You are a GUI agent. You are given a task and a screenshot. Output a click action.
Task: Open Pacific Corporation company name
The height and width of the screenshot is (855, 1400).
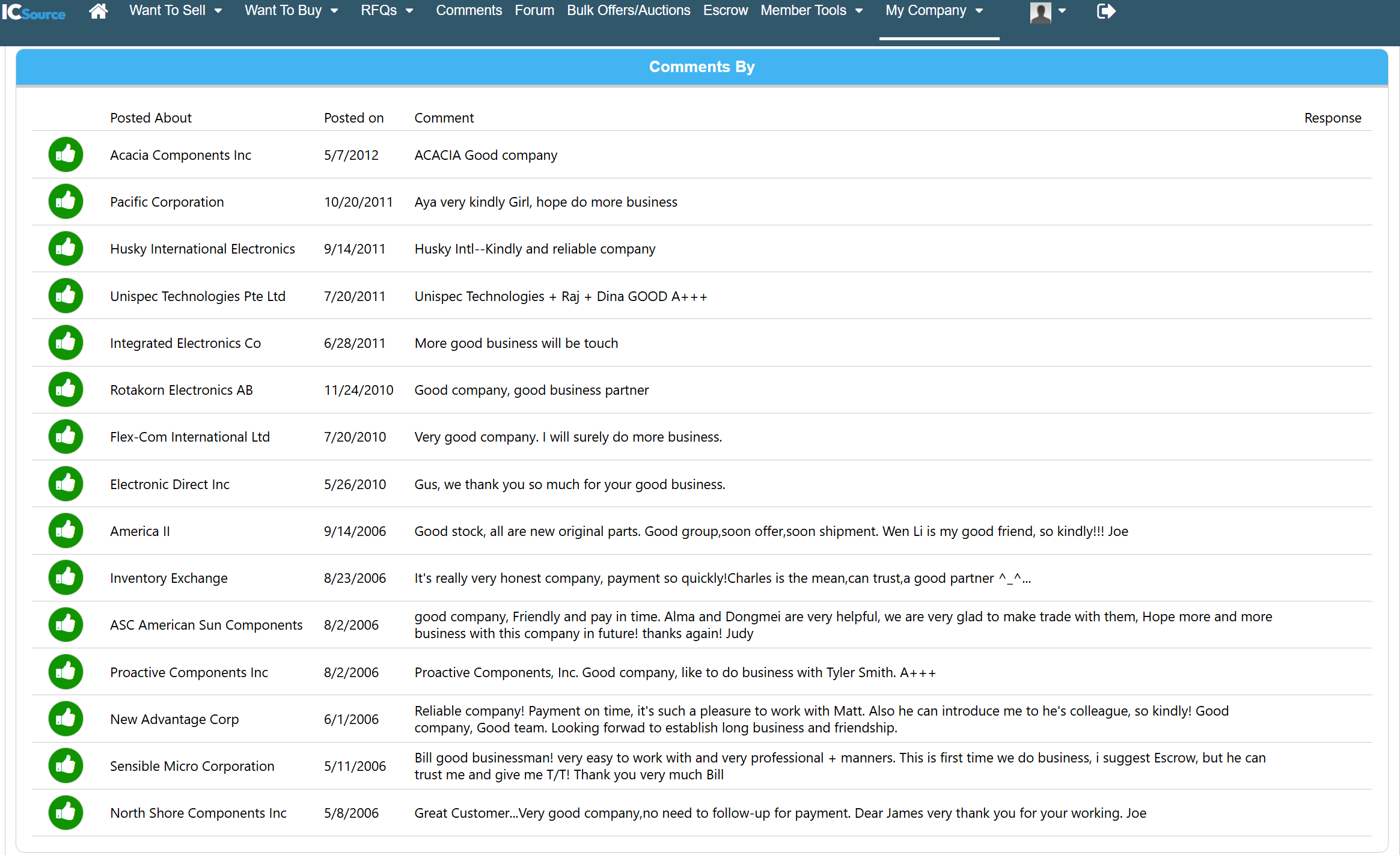(x=167, y=202)
